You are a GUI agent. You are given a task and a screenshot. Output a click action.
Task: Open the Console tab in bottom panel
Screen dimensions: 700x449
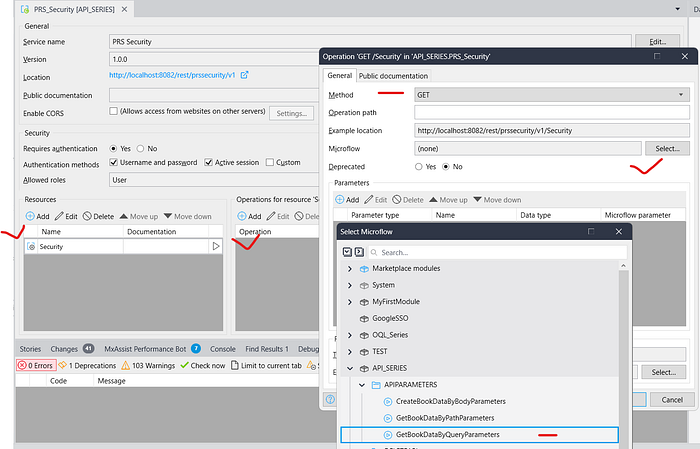(223, 348)
